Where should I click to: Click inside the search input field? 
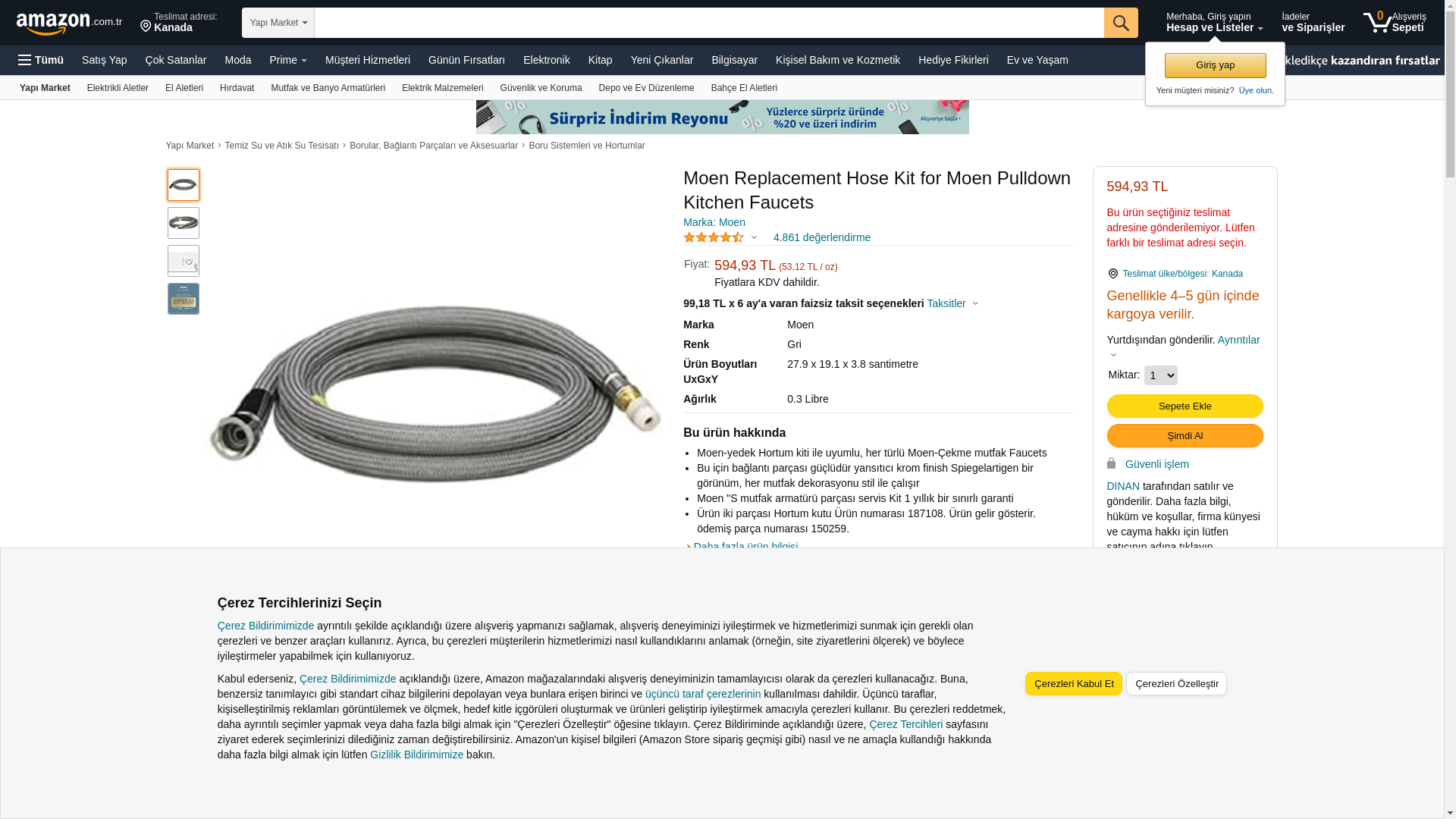point(709,23)
